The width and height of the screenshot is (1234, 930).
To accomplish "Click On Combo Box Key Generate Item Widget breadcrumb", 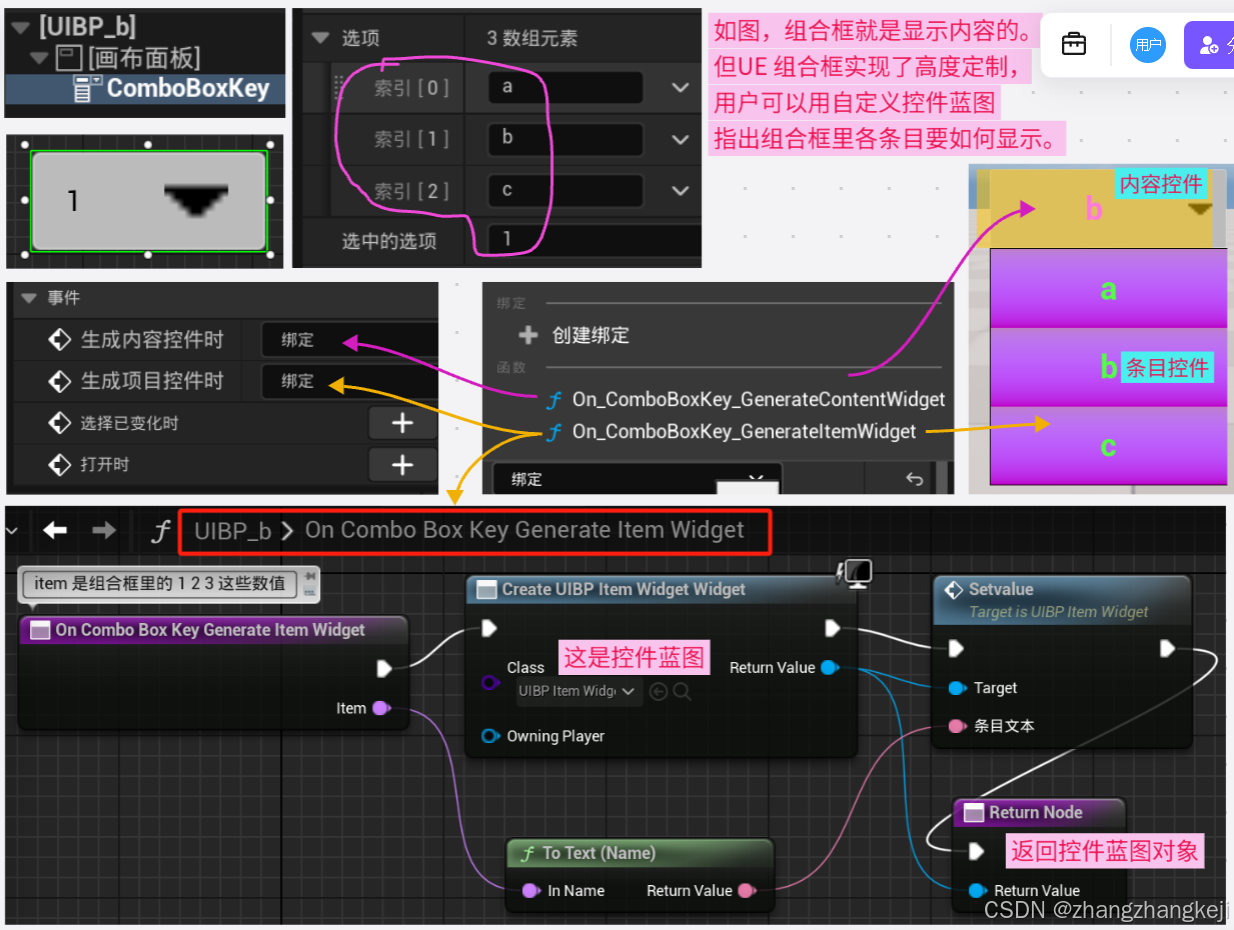I will coord(524,530).
